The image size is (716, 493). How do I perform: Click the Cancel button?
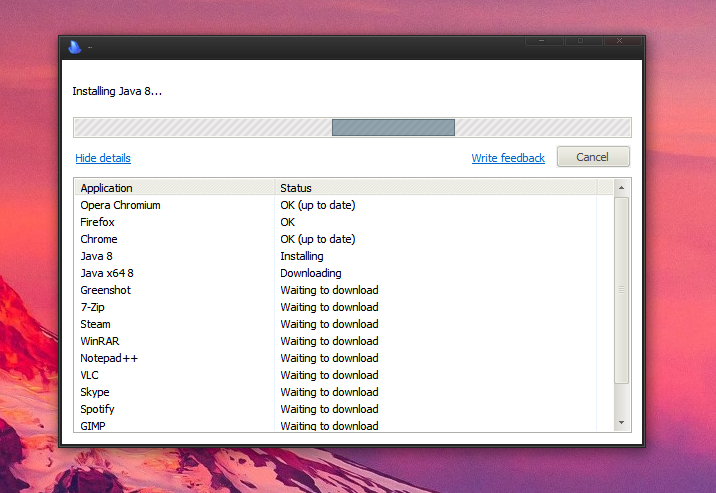click(x=593, y=157)
